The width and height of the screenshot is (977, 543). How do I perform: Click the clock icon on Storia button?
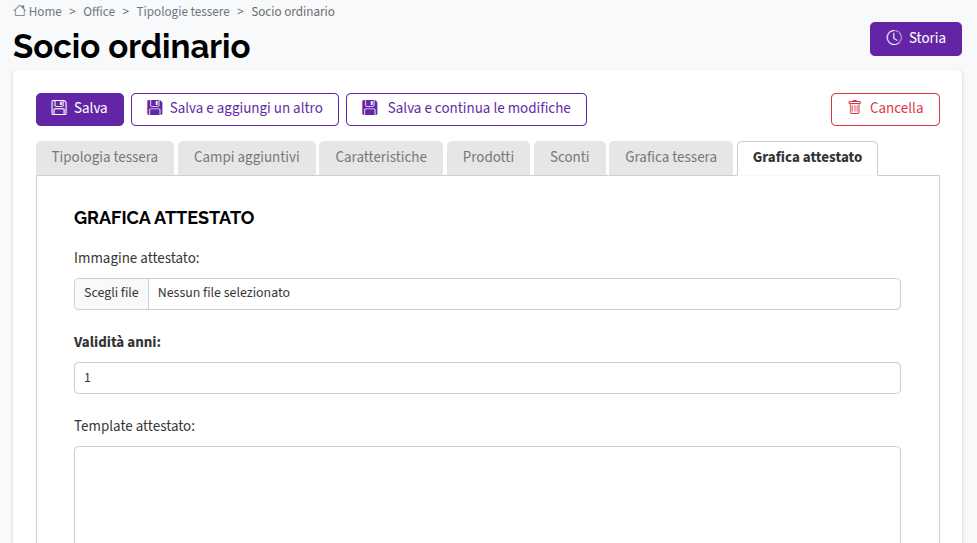click(x=894, y=37)
